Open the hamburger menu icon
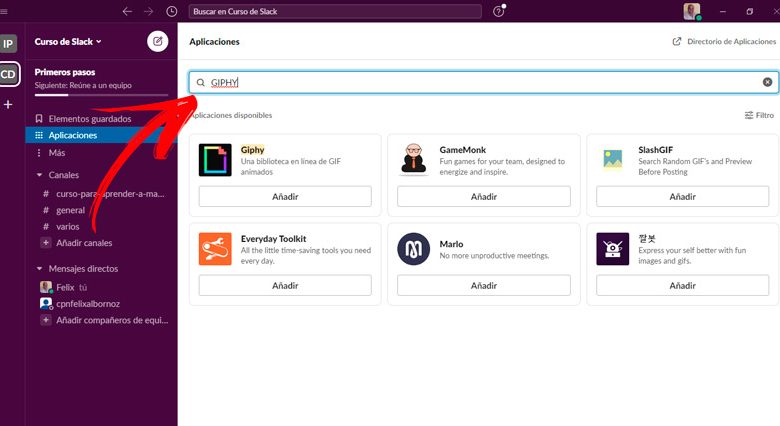This screenshot has height=426, width=780. click(x=3, y=11)
